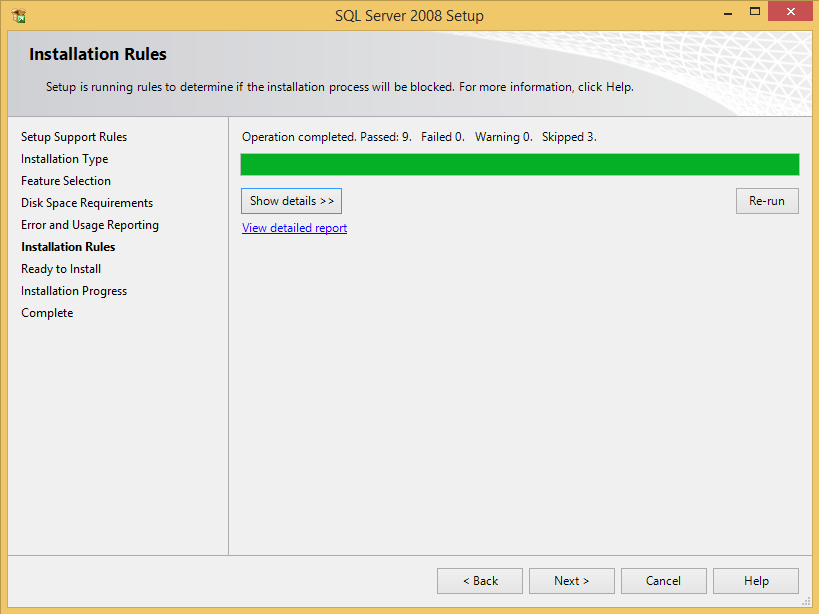Click the 'Installation Rules' page heading
This screenshot has width=819, height=614.
pyautogui.click(x=98, y=54)
